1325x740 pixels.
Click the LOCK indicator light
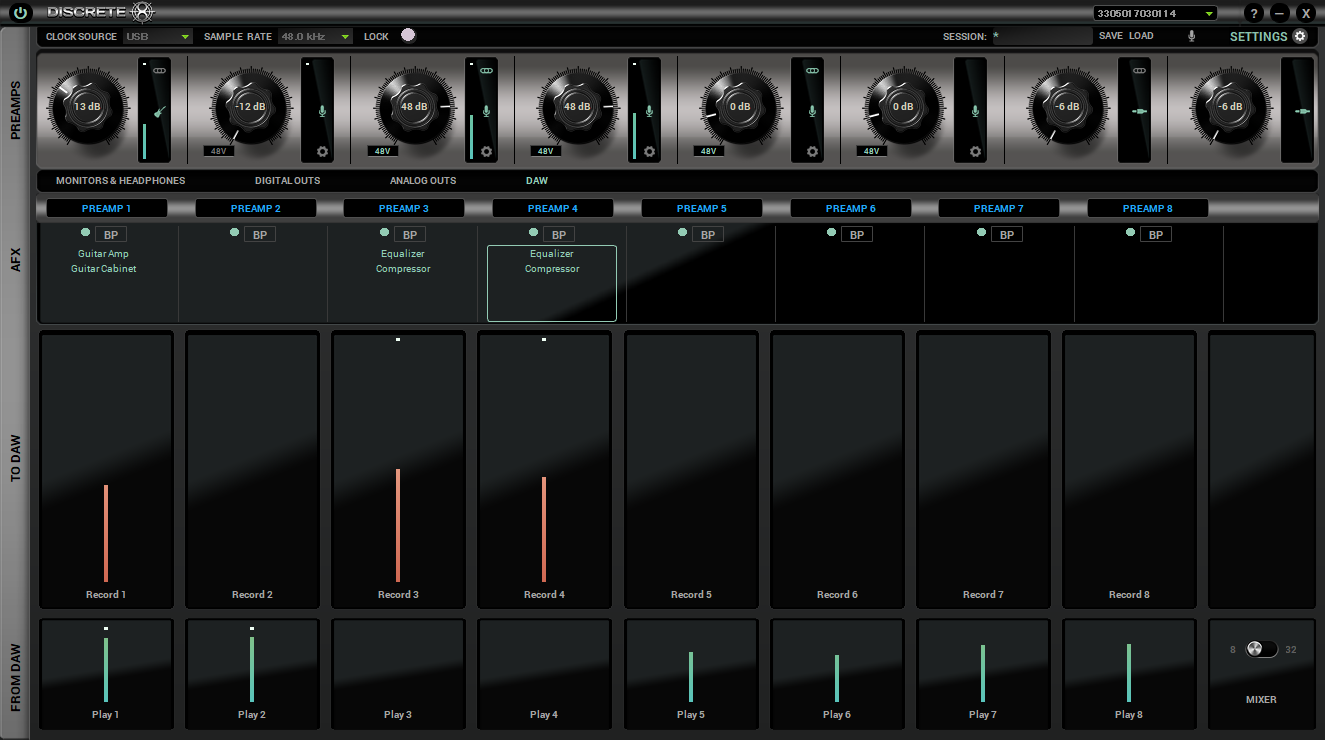pos(407,35)
